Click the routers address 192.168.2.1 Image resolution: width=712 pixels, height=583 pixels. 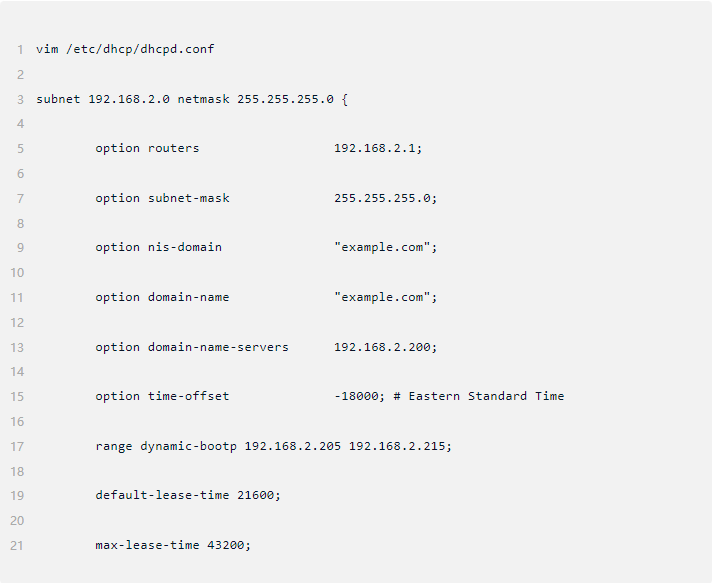(378, 148)
